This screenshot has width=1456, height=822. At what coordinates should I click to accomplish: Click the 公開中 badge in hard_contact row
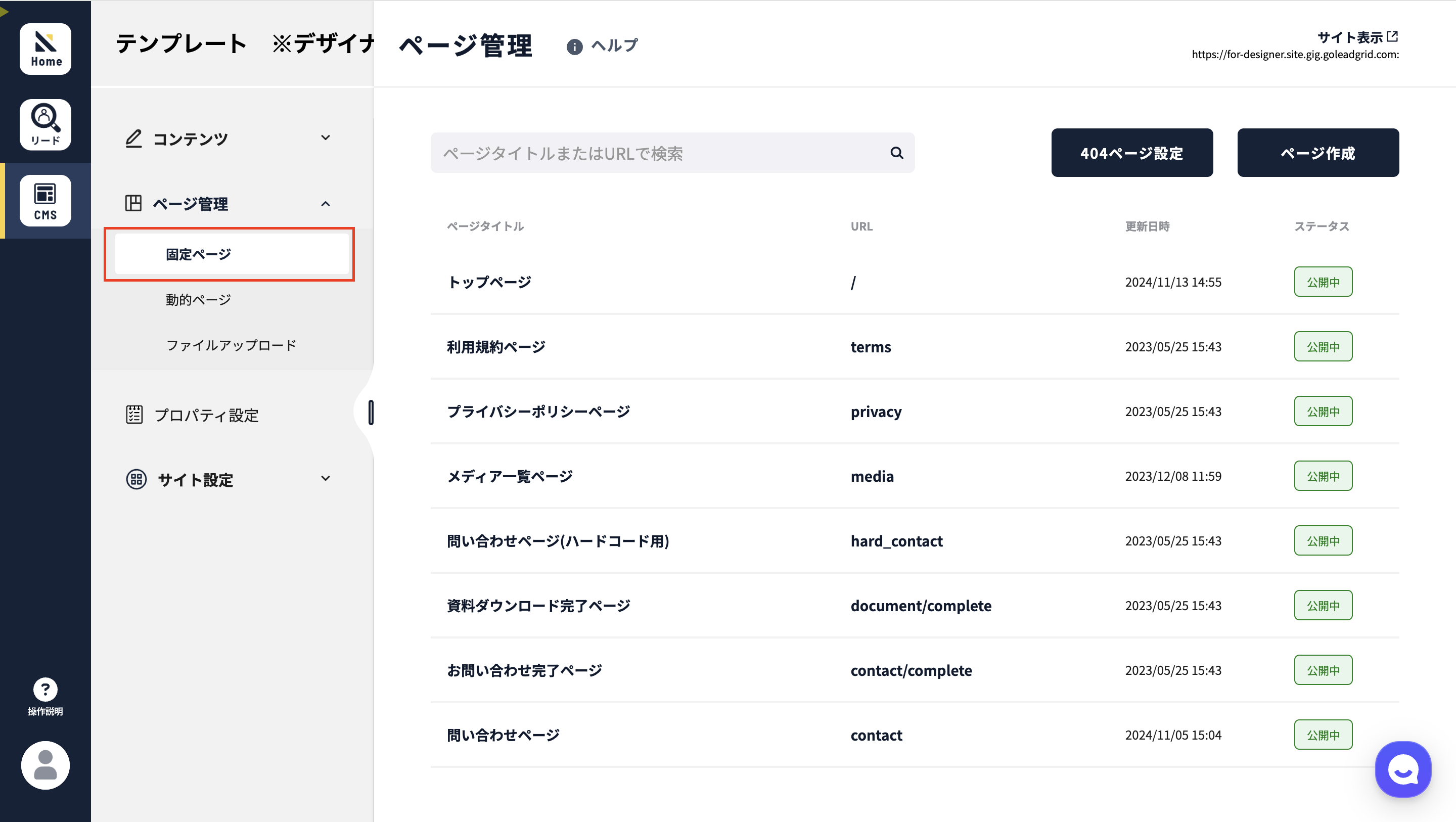click(x=1323, y=541)
